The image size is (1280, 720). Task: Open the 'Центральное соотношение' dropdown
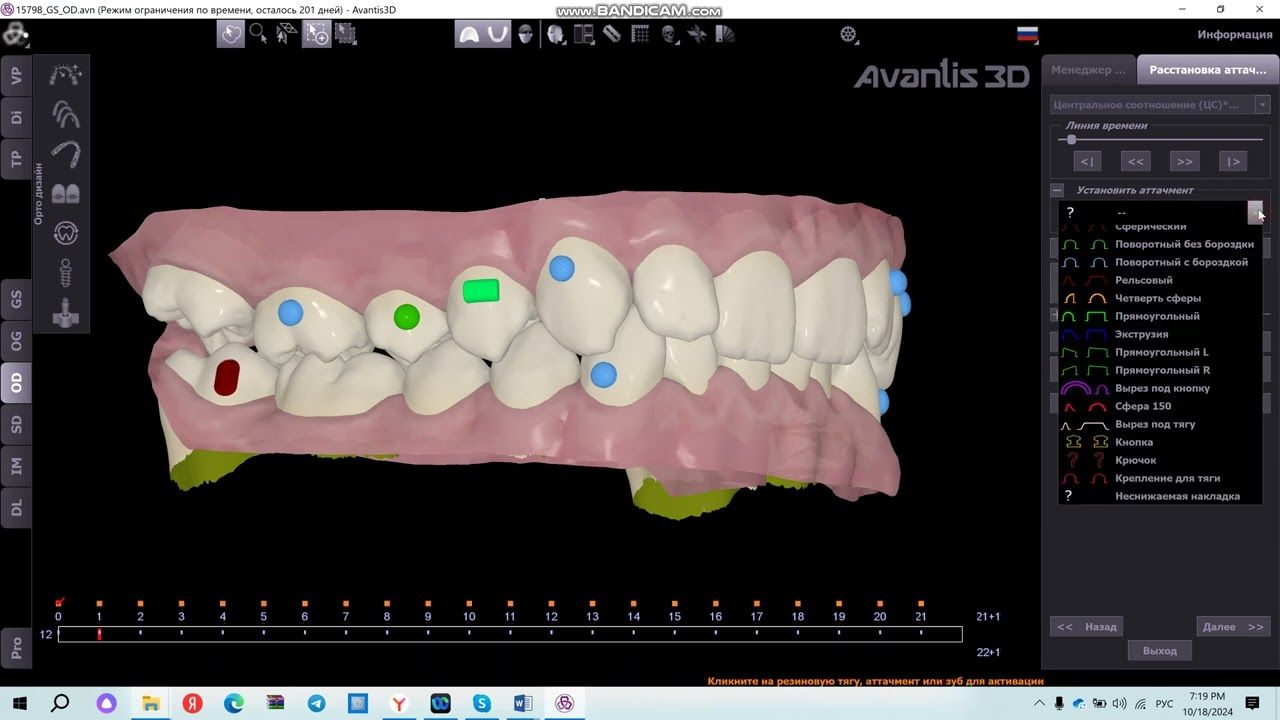pos(1262,105)
